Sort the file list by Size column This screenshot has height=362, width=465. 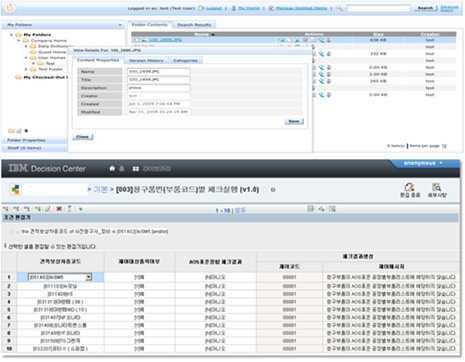tap(378, 34)
